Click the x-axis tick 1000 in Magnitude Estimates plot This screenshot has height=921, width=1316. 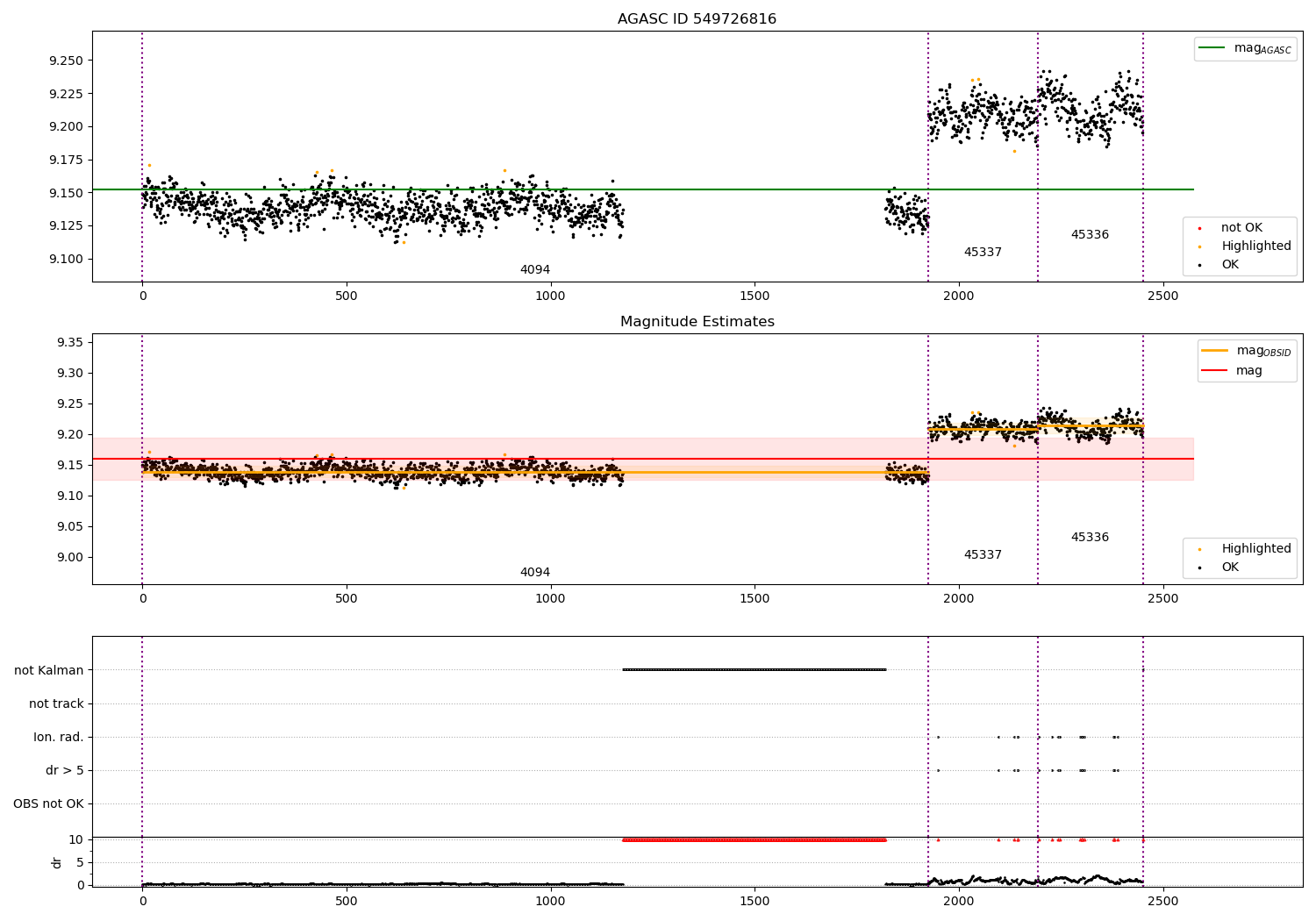click(550, 599)
